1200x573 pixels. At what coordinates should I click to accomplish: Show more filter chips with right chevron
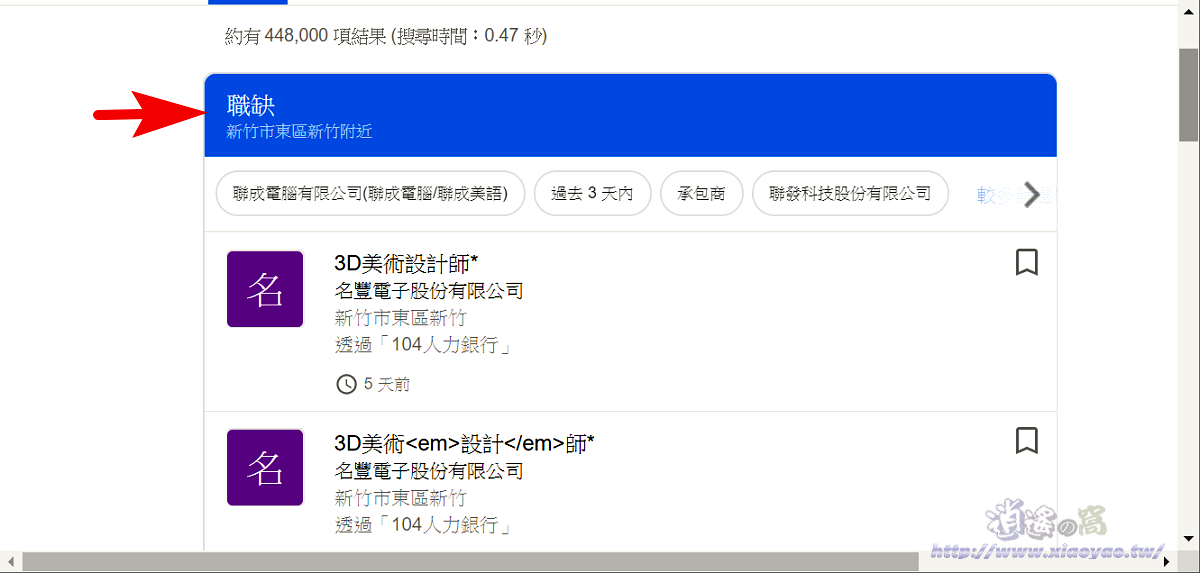[x=1033, y=194]
